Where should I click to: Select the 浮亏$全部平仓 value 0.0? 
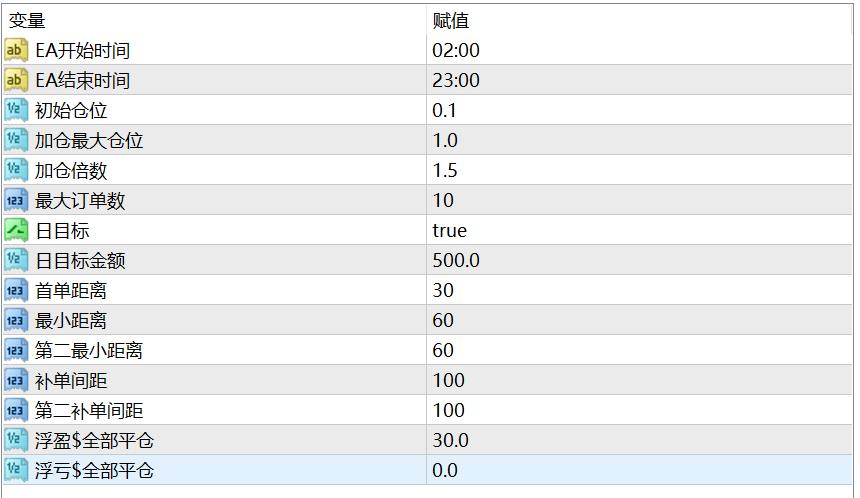click(x=445, y=470)
